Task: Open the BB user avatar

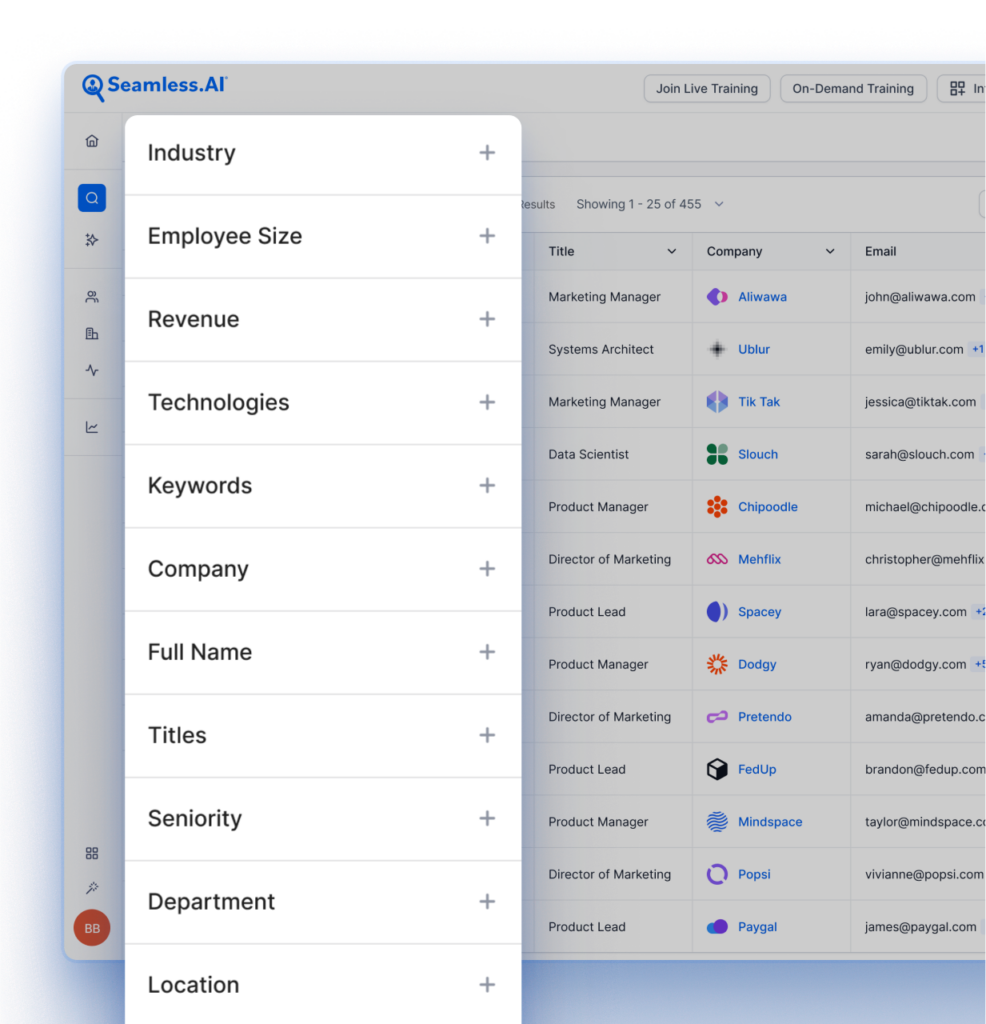Action: pos(92,928)
